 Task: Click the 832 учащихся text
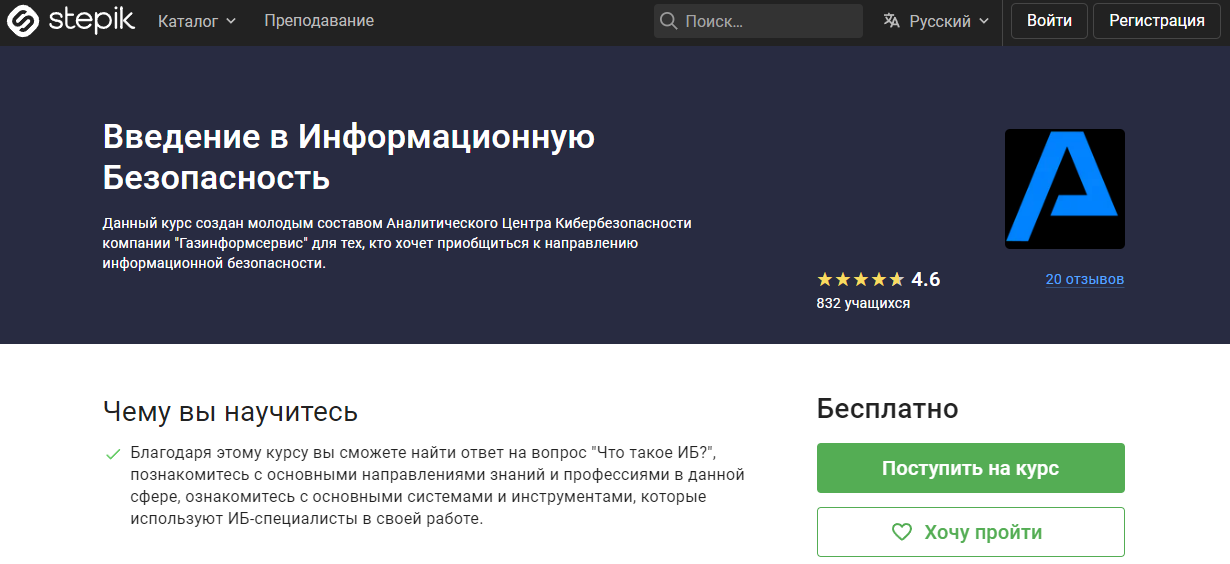point(863,303)
